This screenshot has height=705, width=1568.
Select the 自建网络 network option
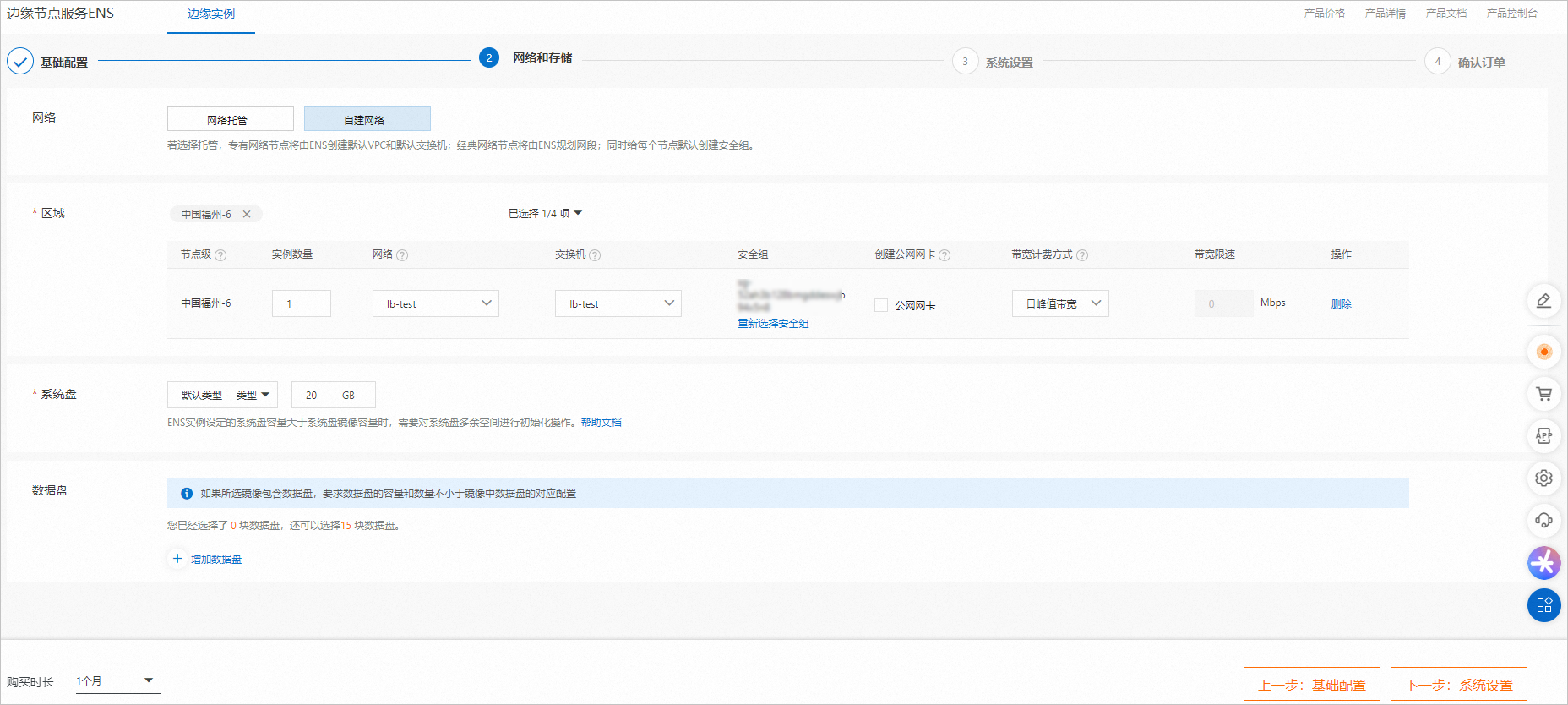[x=367, y=118]
